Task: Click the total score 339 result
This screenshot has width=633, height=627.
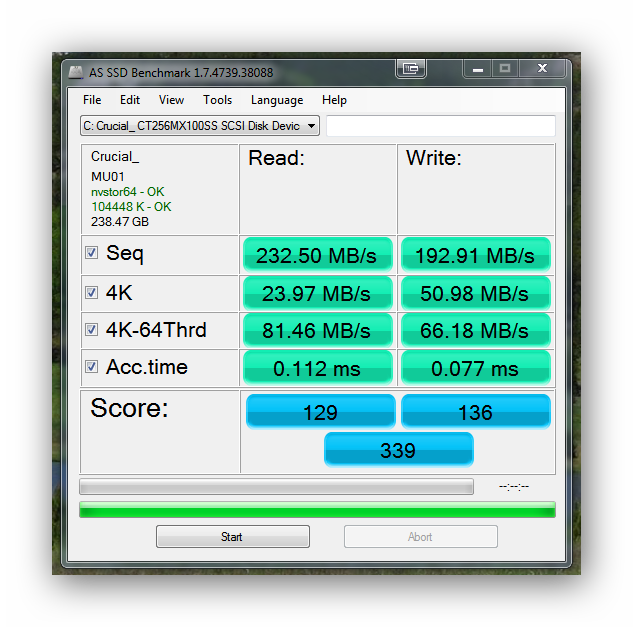Action: (398, 450)
